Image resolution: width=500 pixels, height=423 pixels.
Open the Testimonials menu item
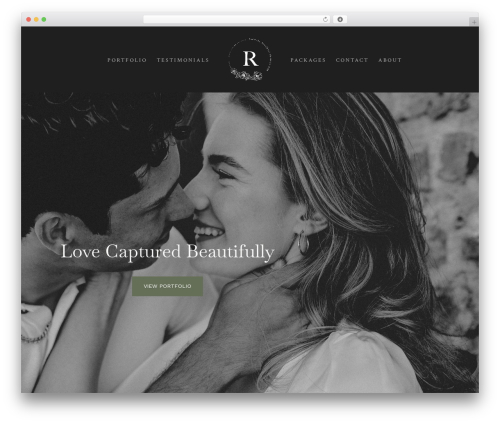183,60
